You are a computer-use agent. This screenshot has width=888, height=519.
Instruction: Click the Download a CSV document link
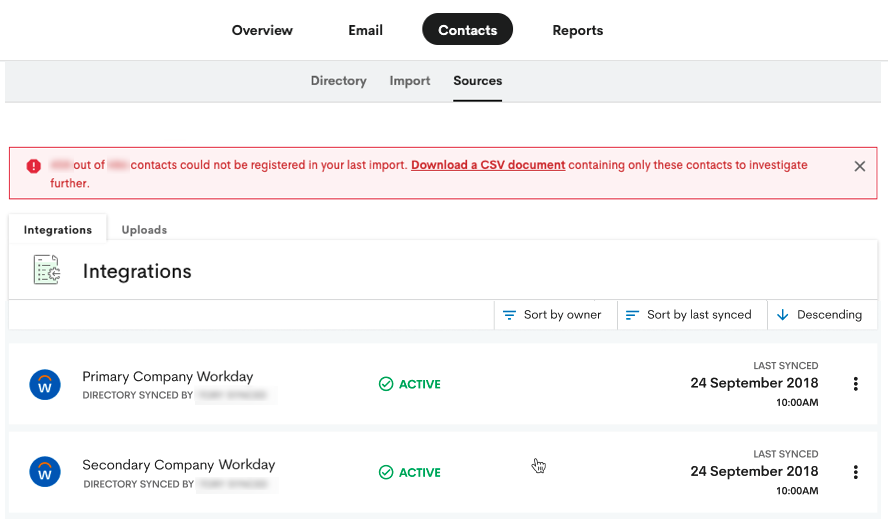(488, 165)
